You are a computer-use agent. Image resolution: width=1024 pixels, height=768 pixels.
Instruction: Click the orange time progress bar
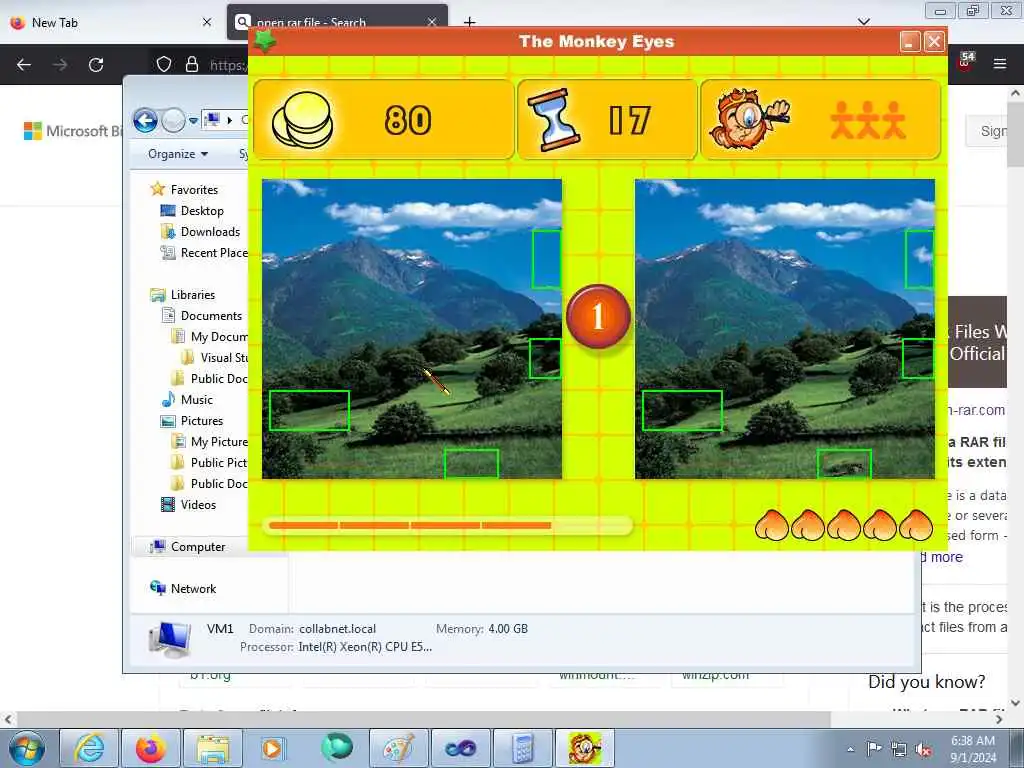tap(447, 525)
